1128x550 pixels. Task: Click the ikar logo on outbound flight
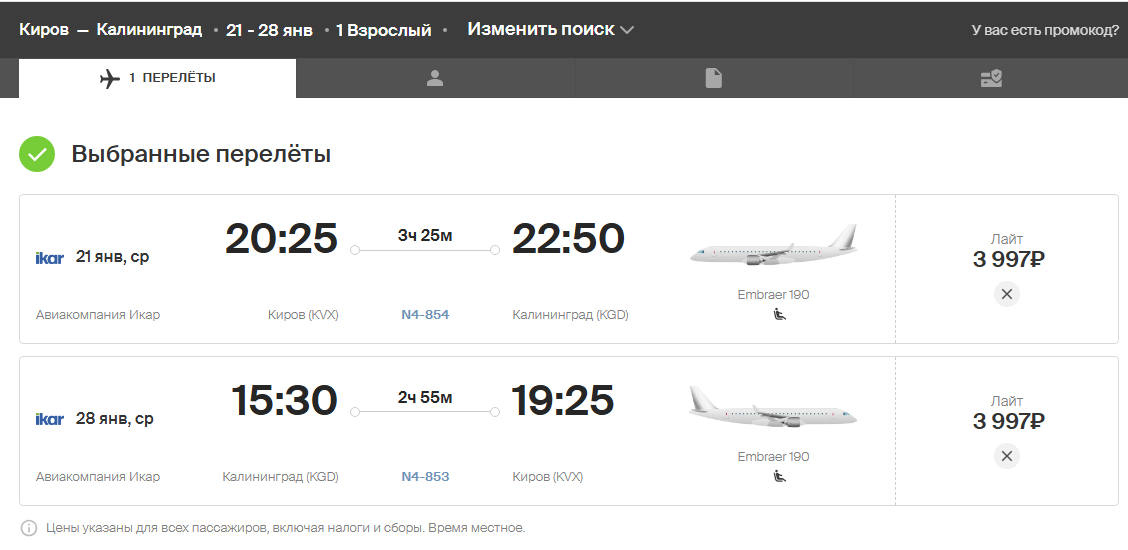coord(50,257)
